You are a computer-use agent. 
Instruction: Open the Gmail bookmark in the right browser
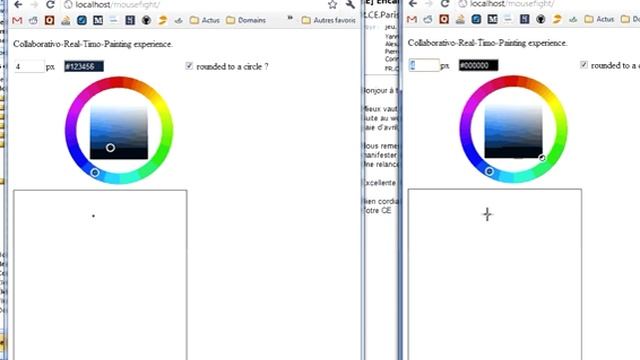[412, 19]
